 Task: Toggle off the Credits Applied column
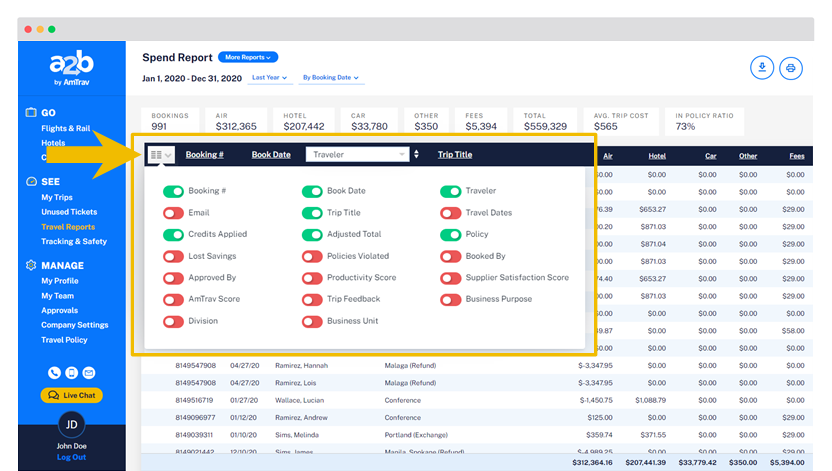coord(173,235)
